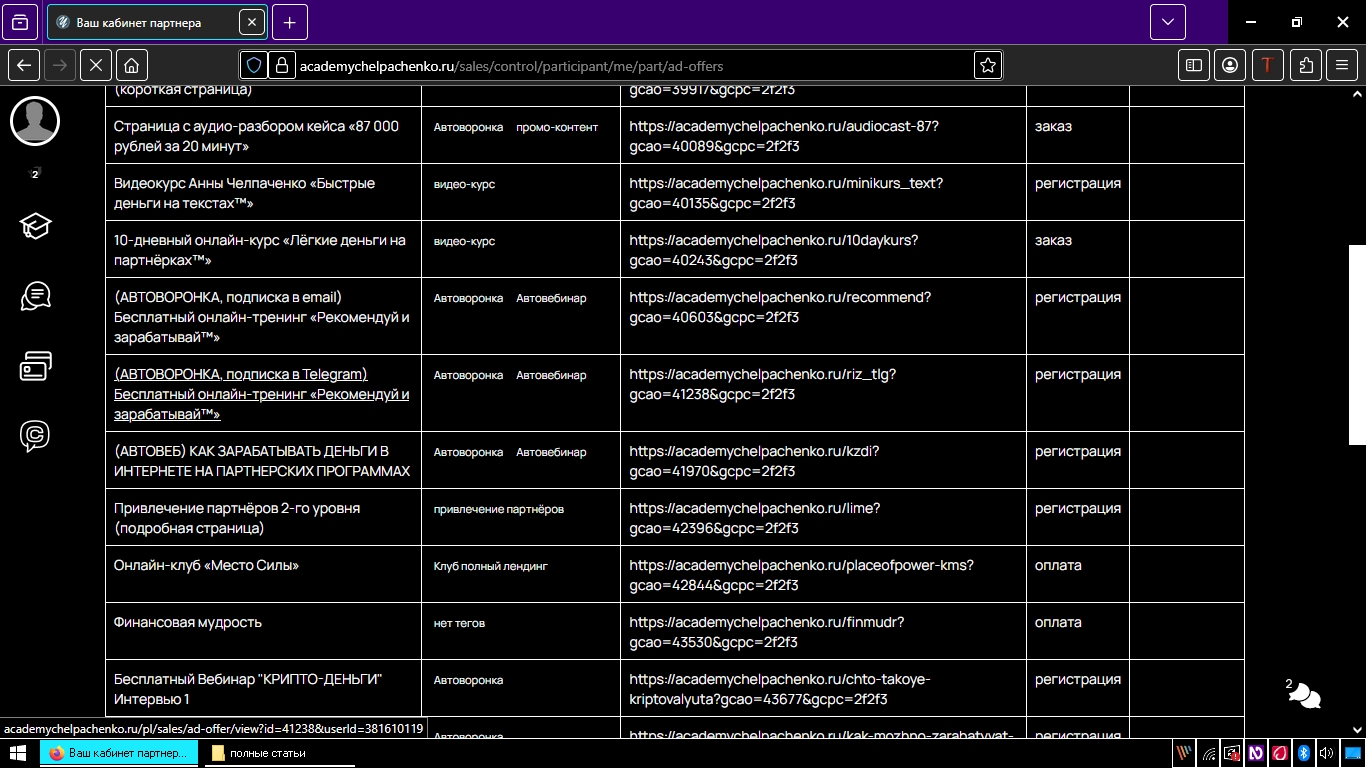Click 'заказ' in the 10-дневный онлайн-курс row

pyautogui.click(x=1053, y=240)
